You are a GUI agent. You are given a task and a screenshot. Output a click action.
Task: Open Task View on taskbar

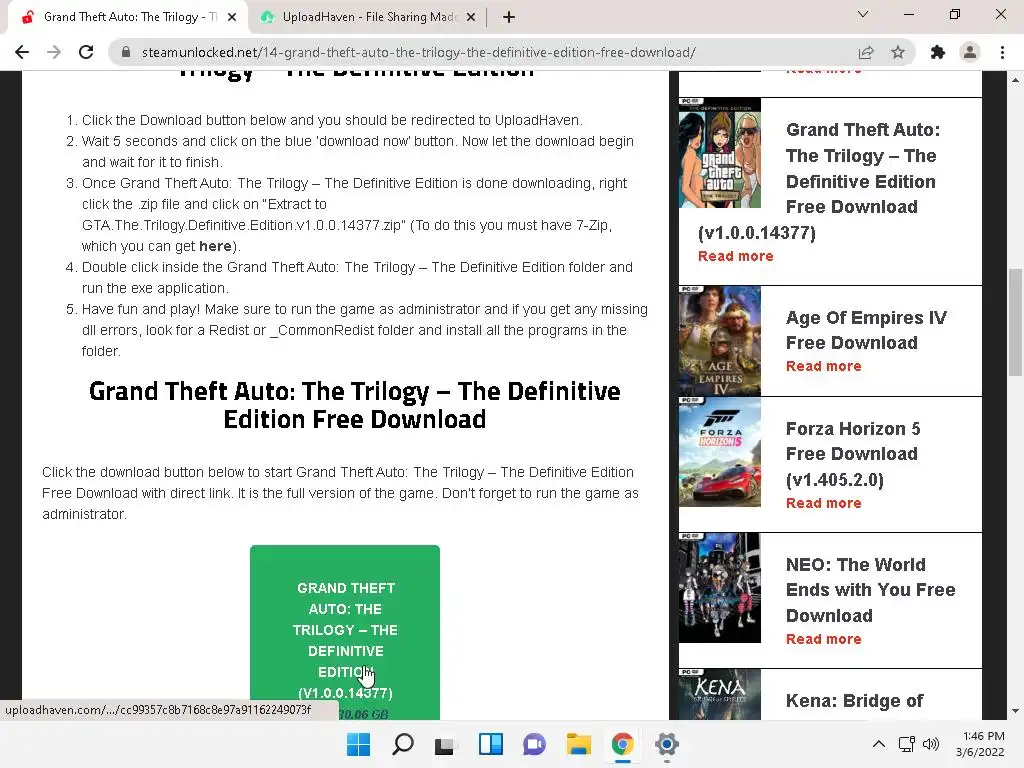446,744
